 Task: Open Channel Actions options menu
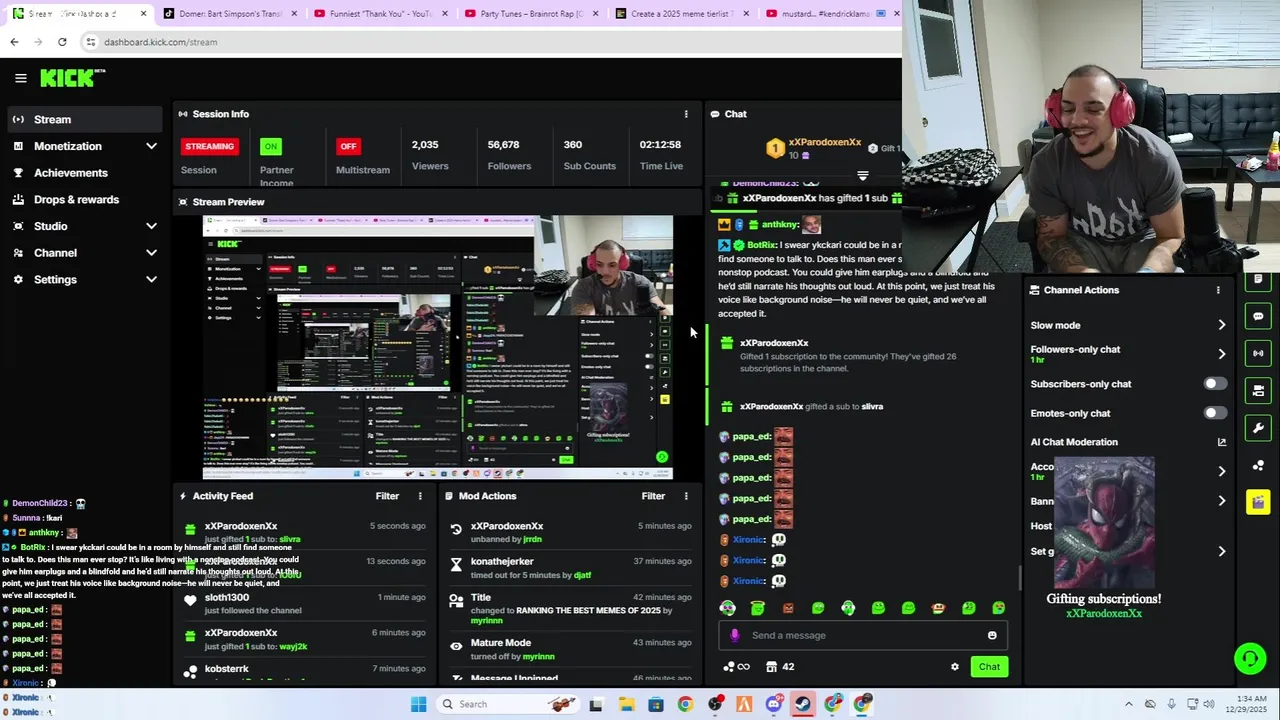(x=1218, y=290)
